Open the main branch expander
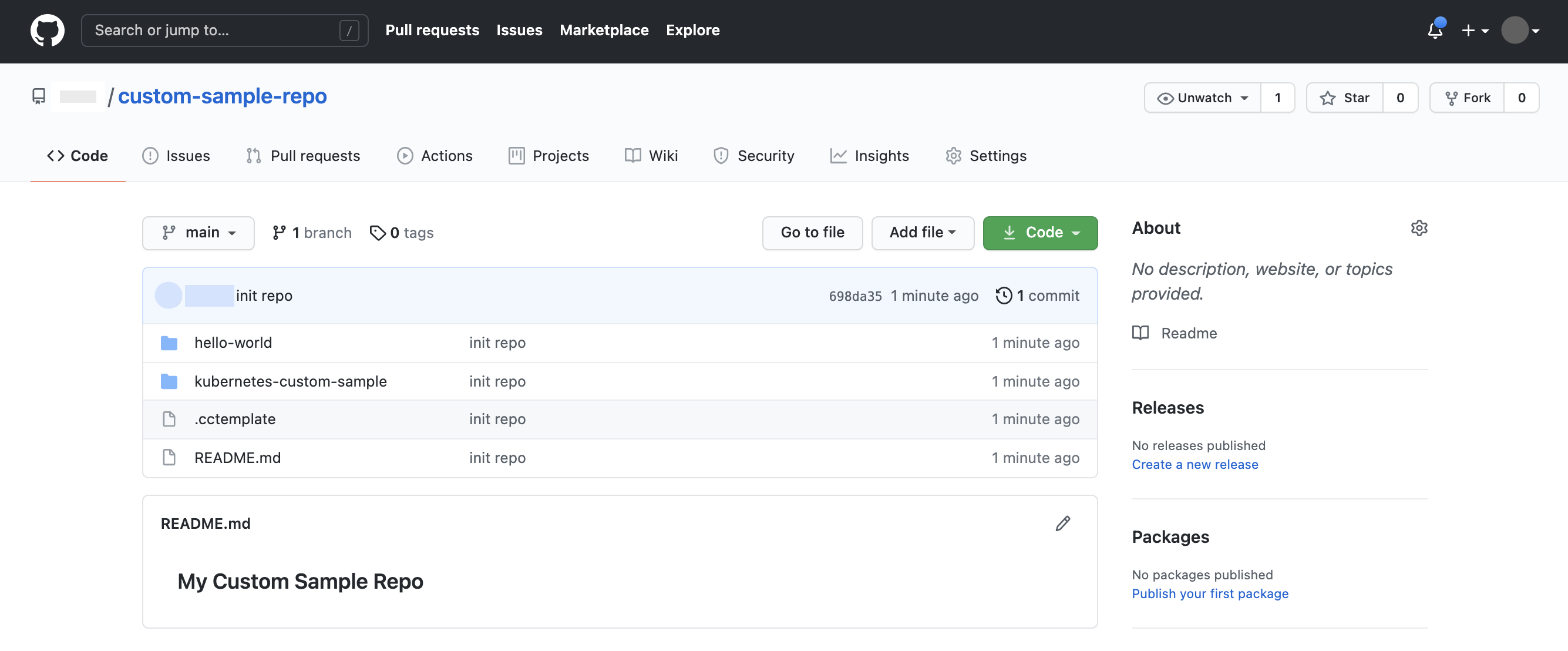The image size is (1568, 651). point(198,231)
